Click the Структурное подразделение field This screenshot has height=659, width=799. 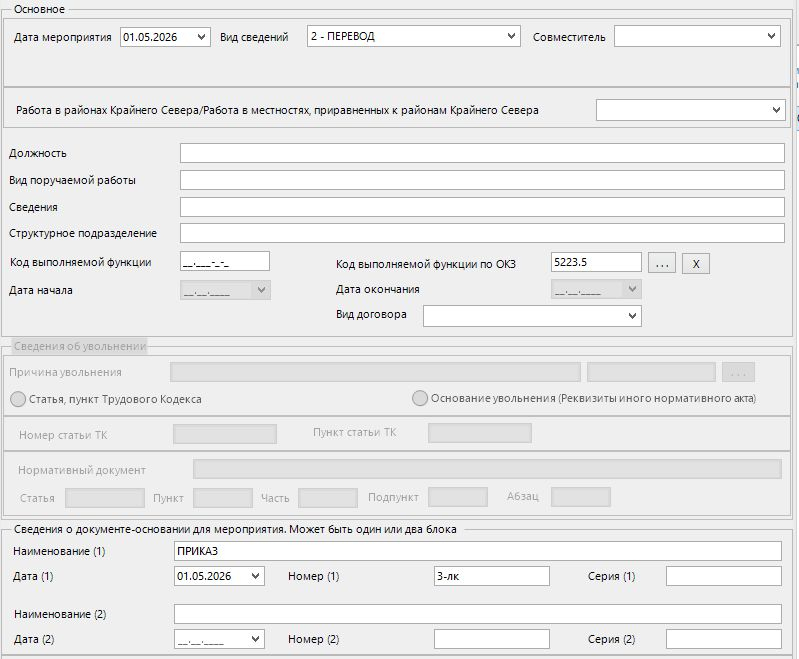[482, 233]
